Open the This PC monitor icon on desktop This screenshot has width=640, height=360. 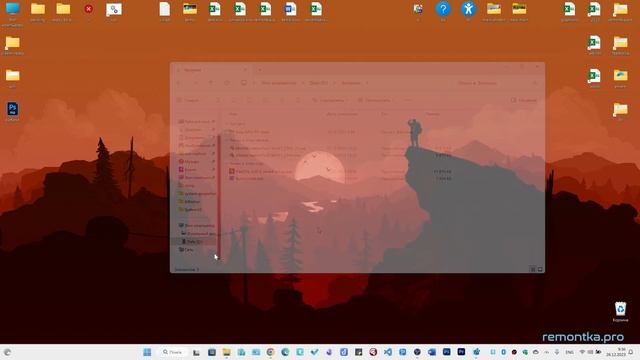(x=13, y=9)
